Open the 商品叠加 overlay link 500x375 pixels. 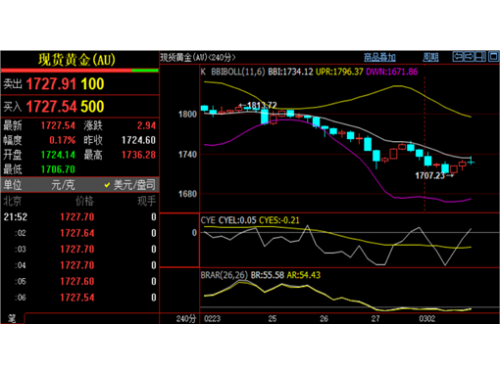379,58
